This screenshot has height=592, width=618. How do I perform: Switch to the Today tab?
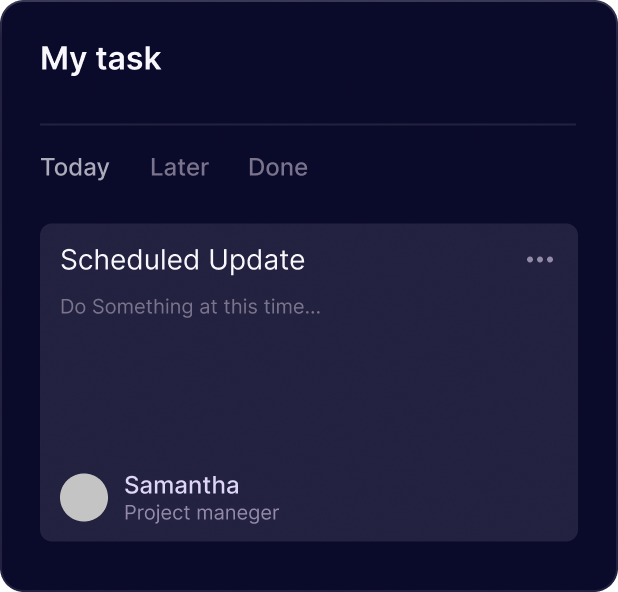point(75,168)
